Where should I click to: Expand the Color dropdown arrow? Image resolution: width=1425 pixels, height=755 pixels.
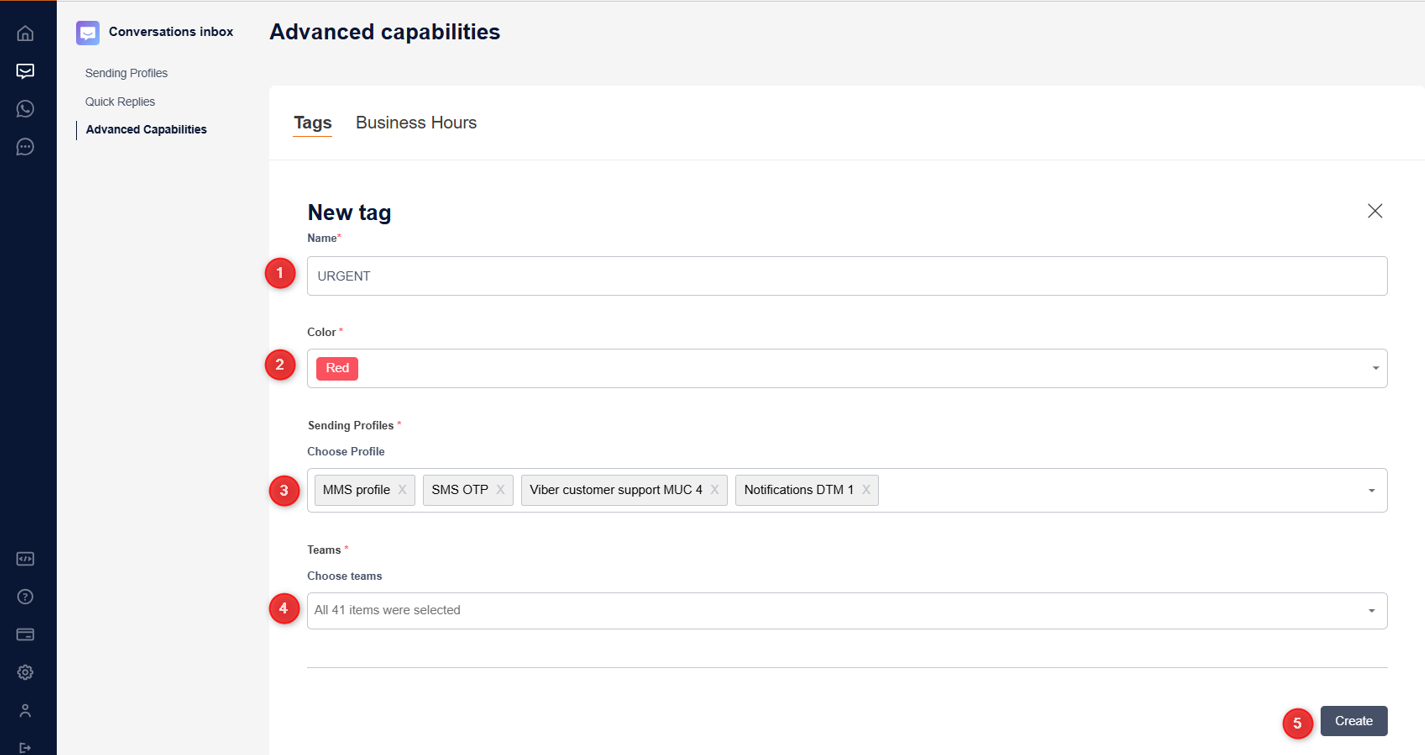click(1375, 369)
